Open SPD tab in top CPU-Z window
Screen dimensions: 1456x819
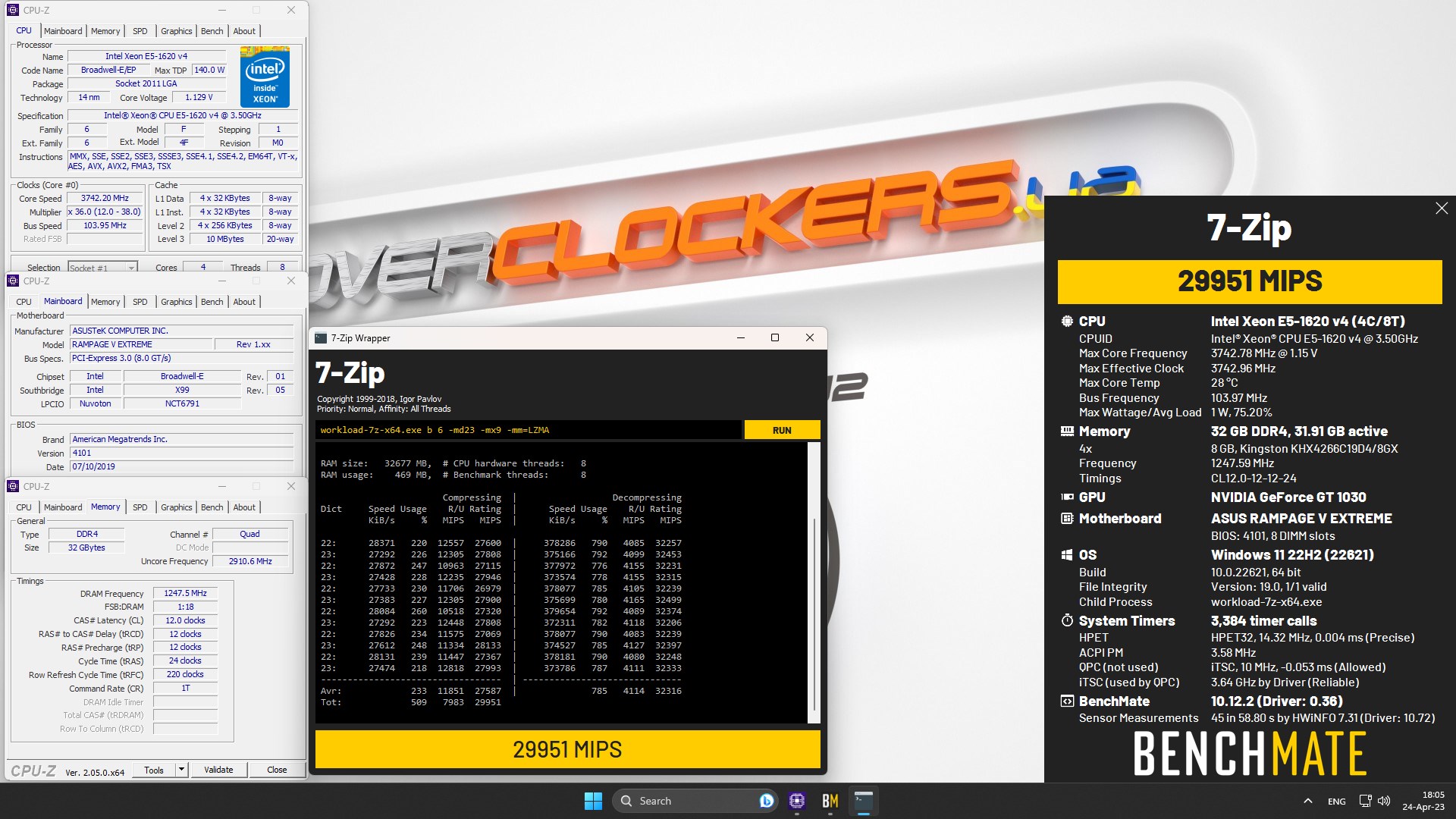[x=140, y=31]
